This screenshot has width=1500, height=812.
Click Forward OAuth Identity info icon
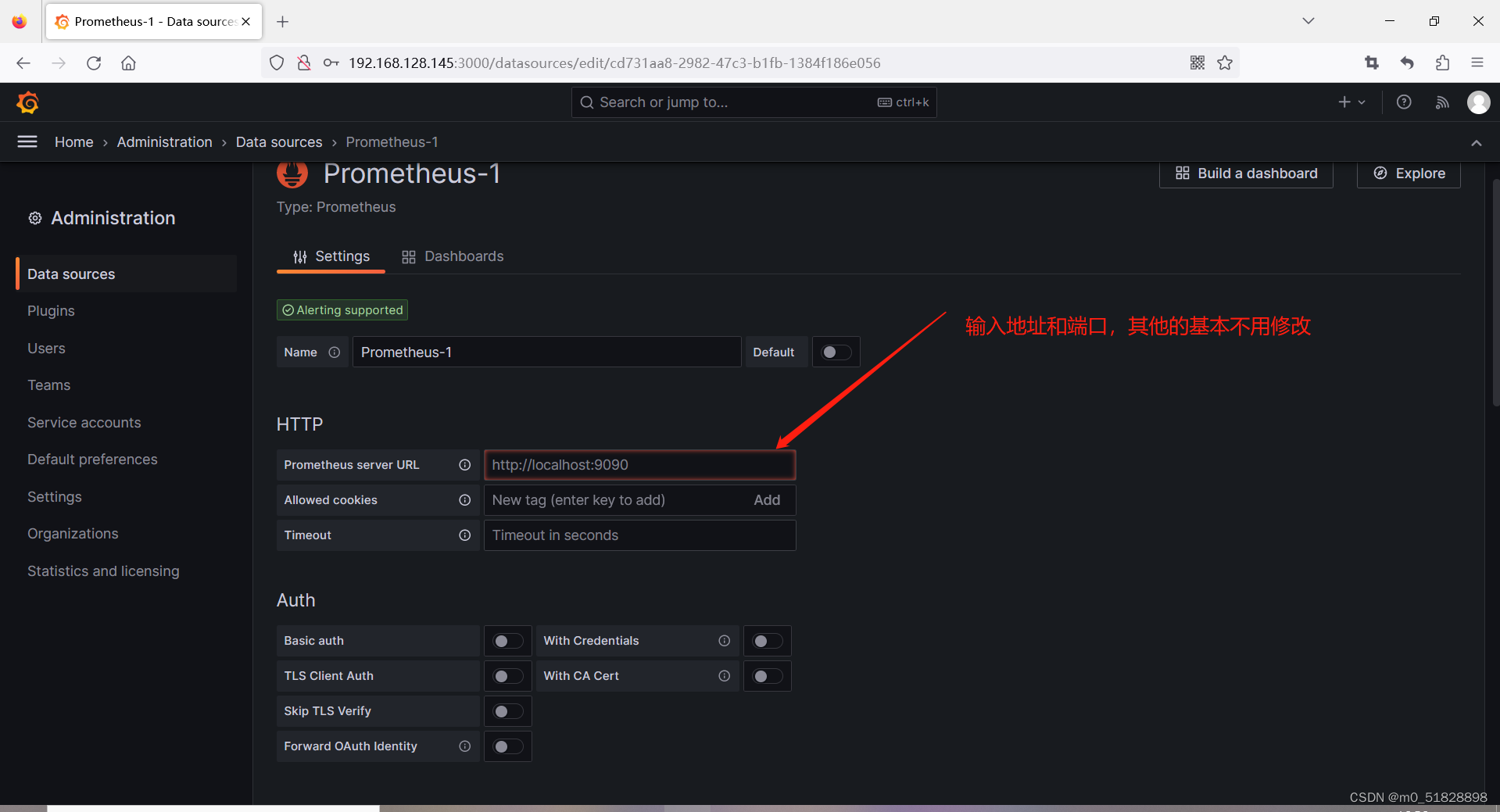point(465,746)
